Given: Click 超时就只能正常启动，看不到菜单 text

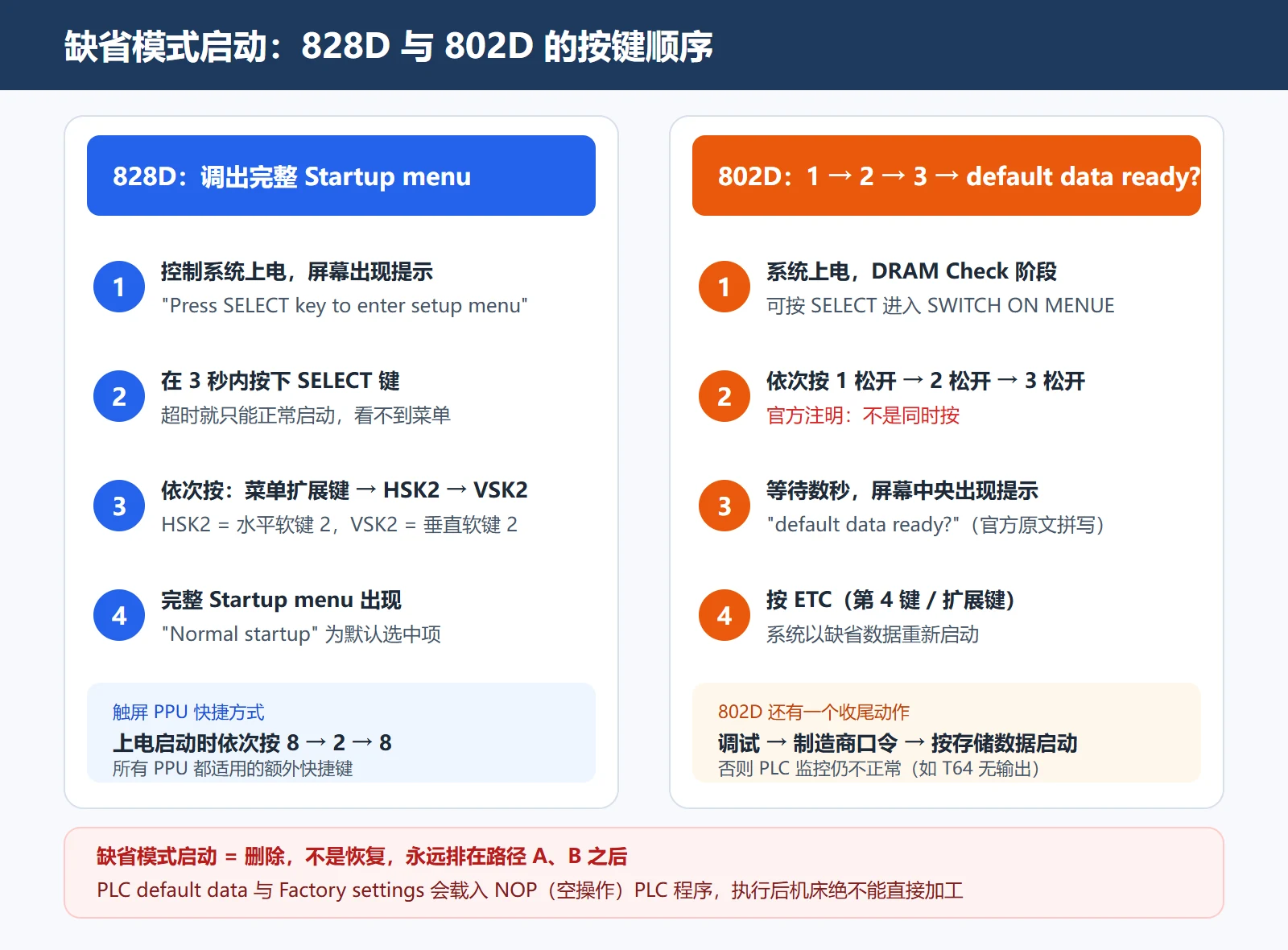Looking at the screenshot, I should tap(306, 415).
